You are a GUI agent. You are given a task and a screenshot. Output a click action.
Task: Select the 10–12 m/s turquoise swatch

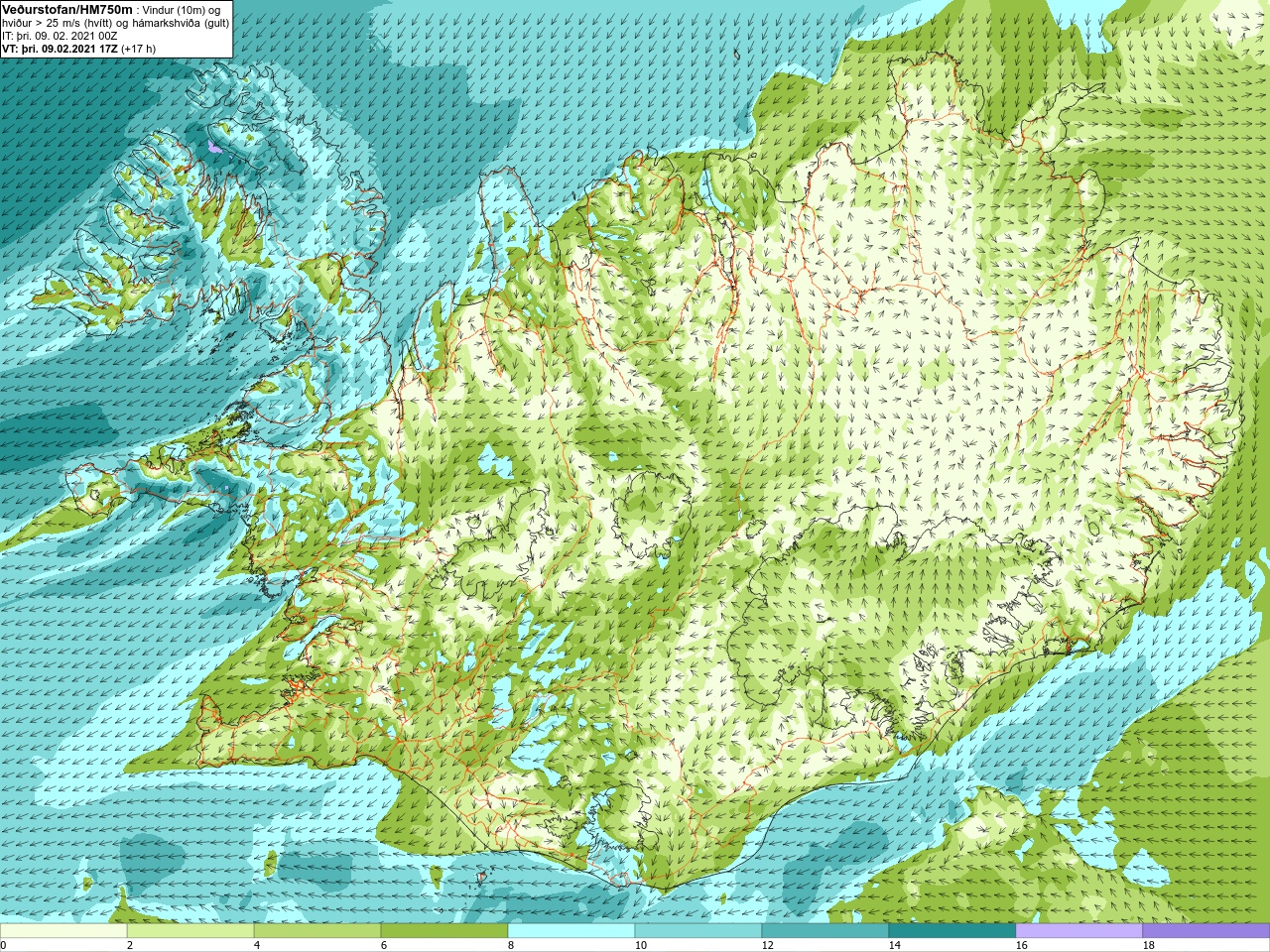point(698,931)
